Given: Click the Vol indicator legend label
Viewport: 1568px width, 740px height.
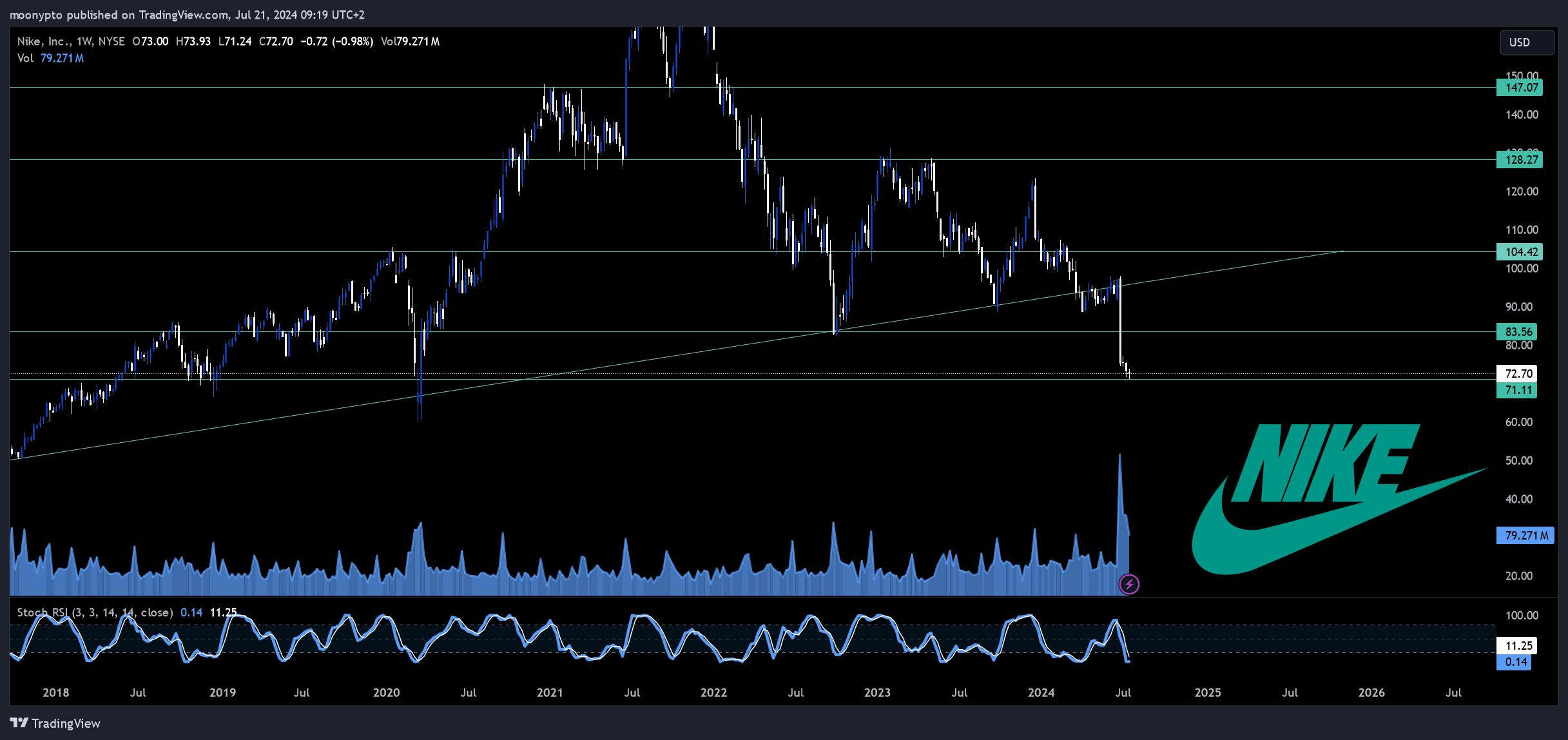Looking at the screenshot, I should pos(25,58).
